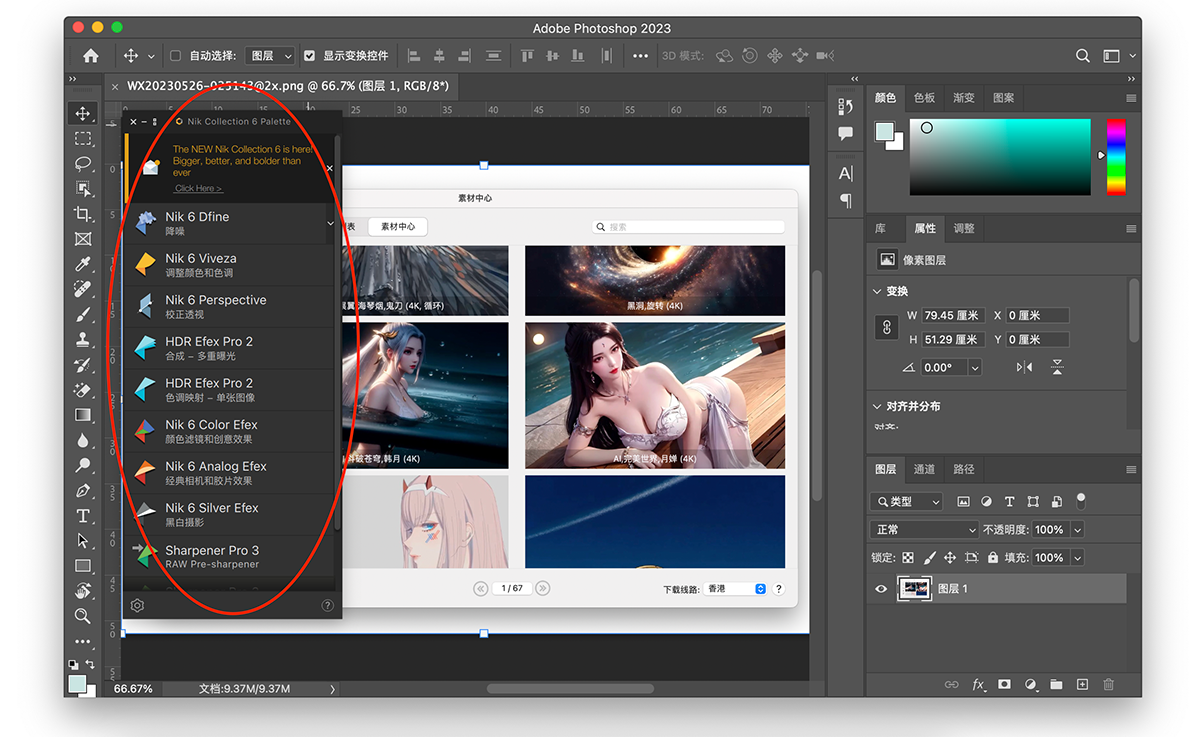Viewport: 1200px width, 737px height.
Task: Add a layer mask
Action: coord(1004,684)
